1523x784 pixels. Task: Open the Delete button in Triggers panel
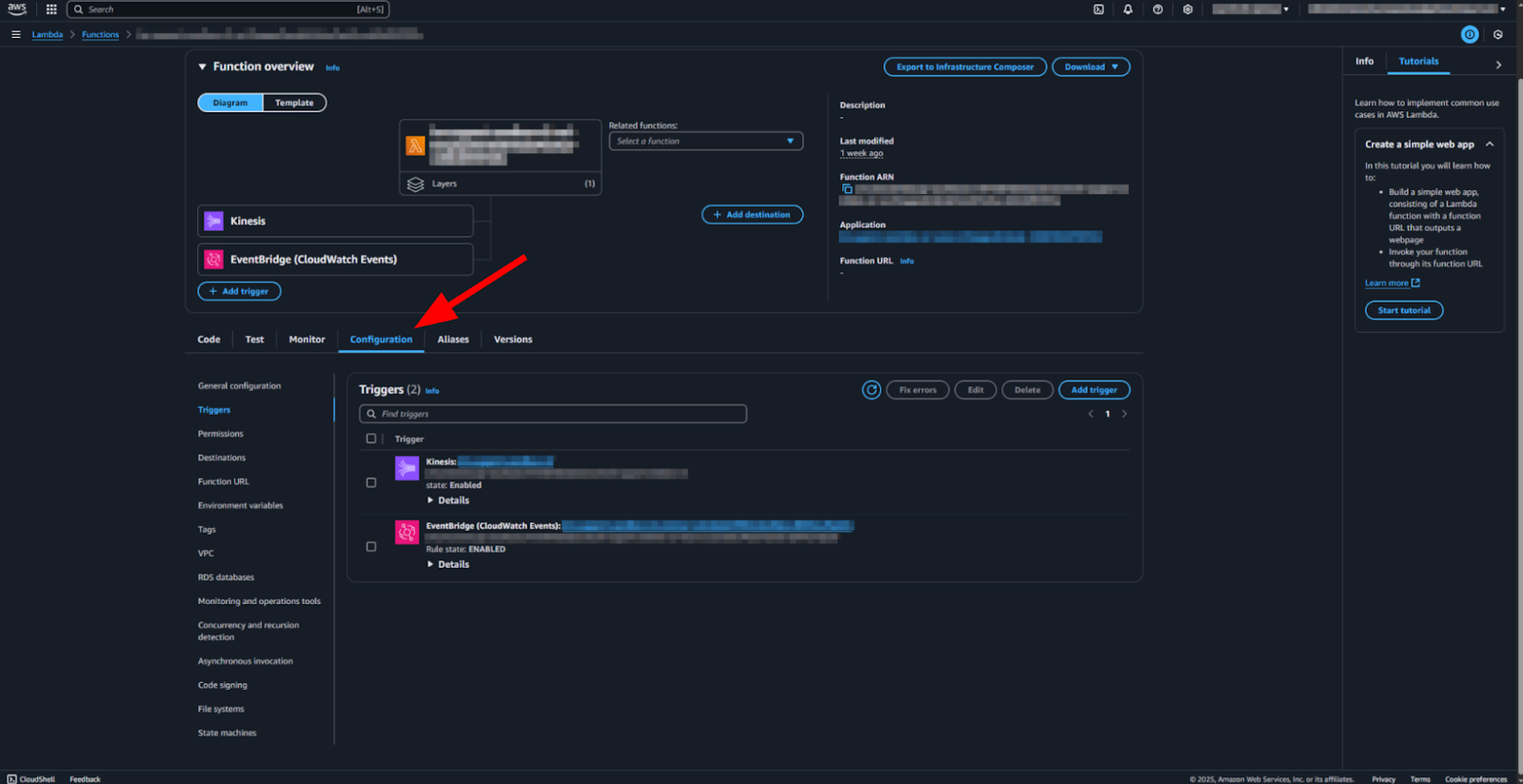[x=1027, y=390]
